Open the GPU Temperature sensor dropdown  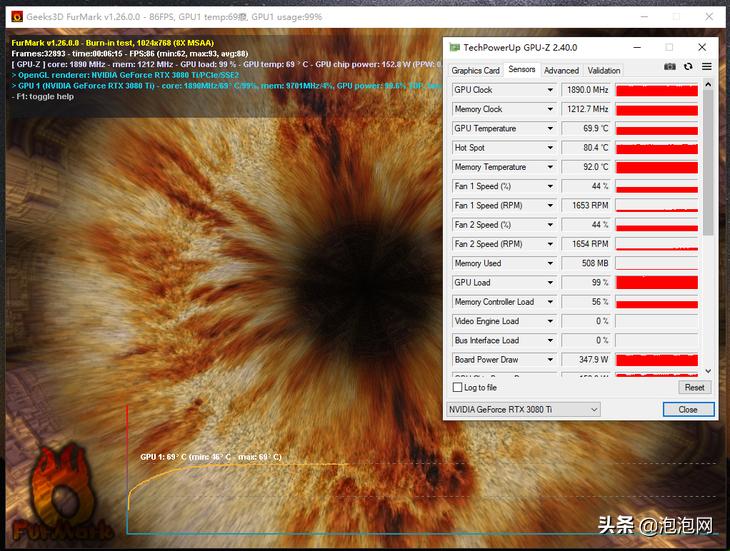click(550, 128)
